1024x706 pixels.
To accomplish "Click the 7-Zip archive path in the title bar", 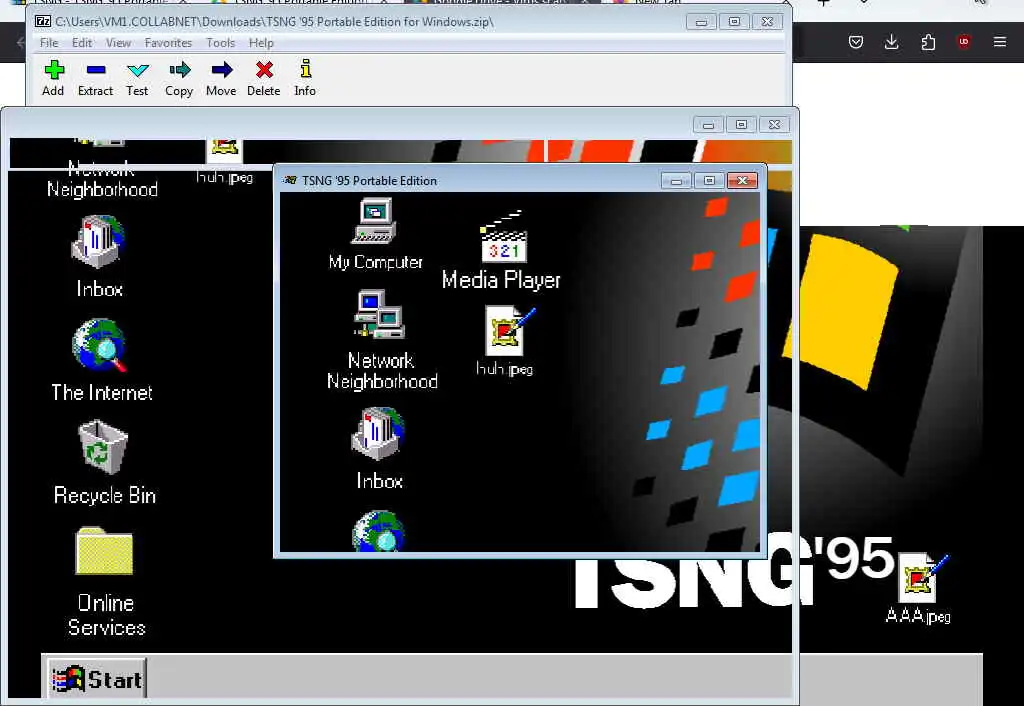I will coord(274,22).
